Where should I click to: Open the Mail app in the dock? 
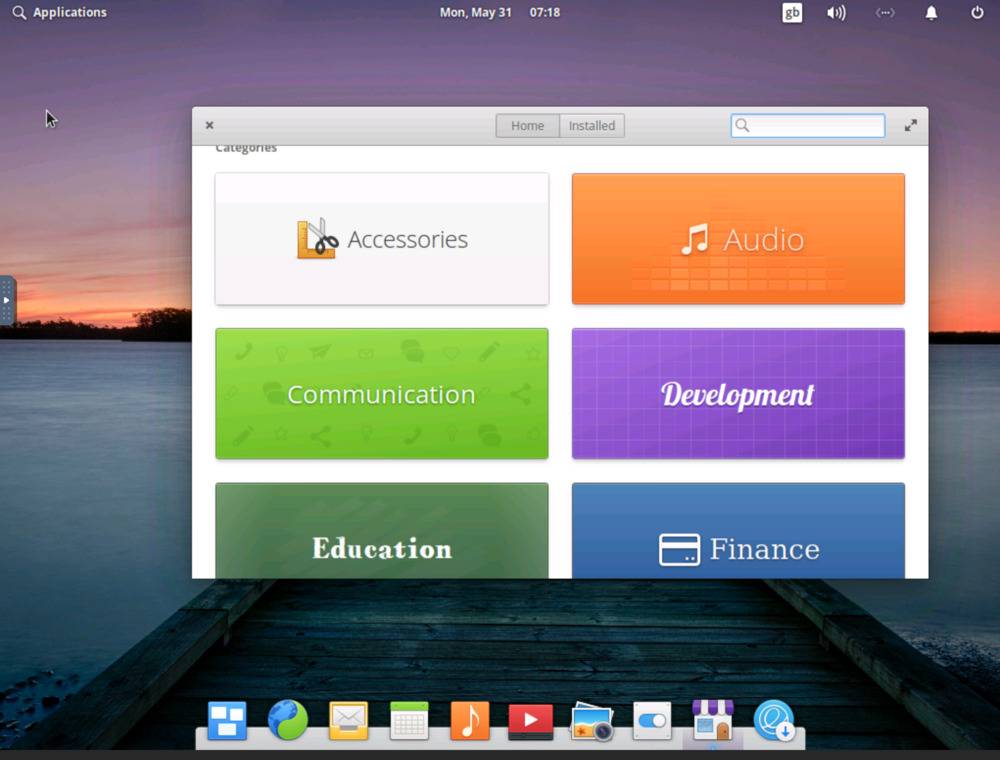tap(348, 720)
